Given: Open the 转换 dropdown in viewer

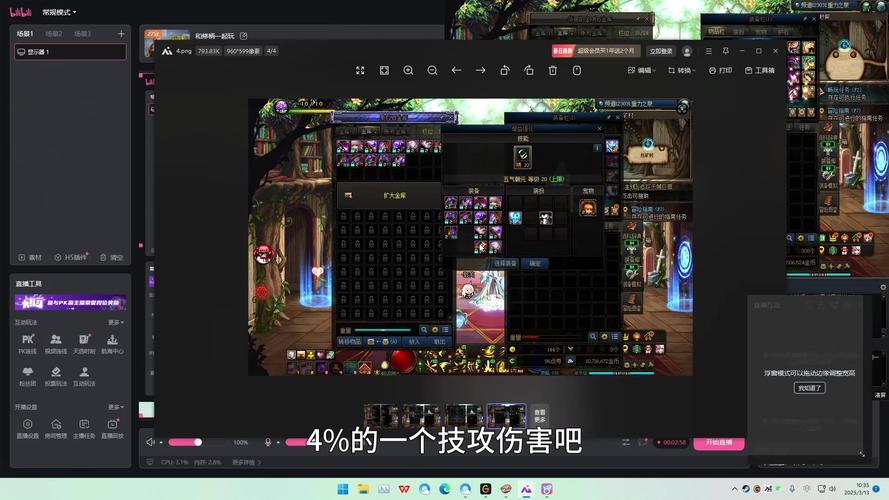Looking at the screenshot, I should [681, 70].
